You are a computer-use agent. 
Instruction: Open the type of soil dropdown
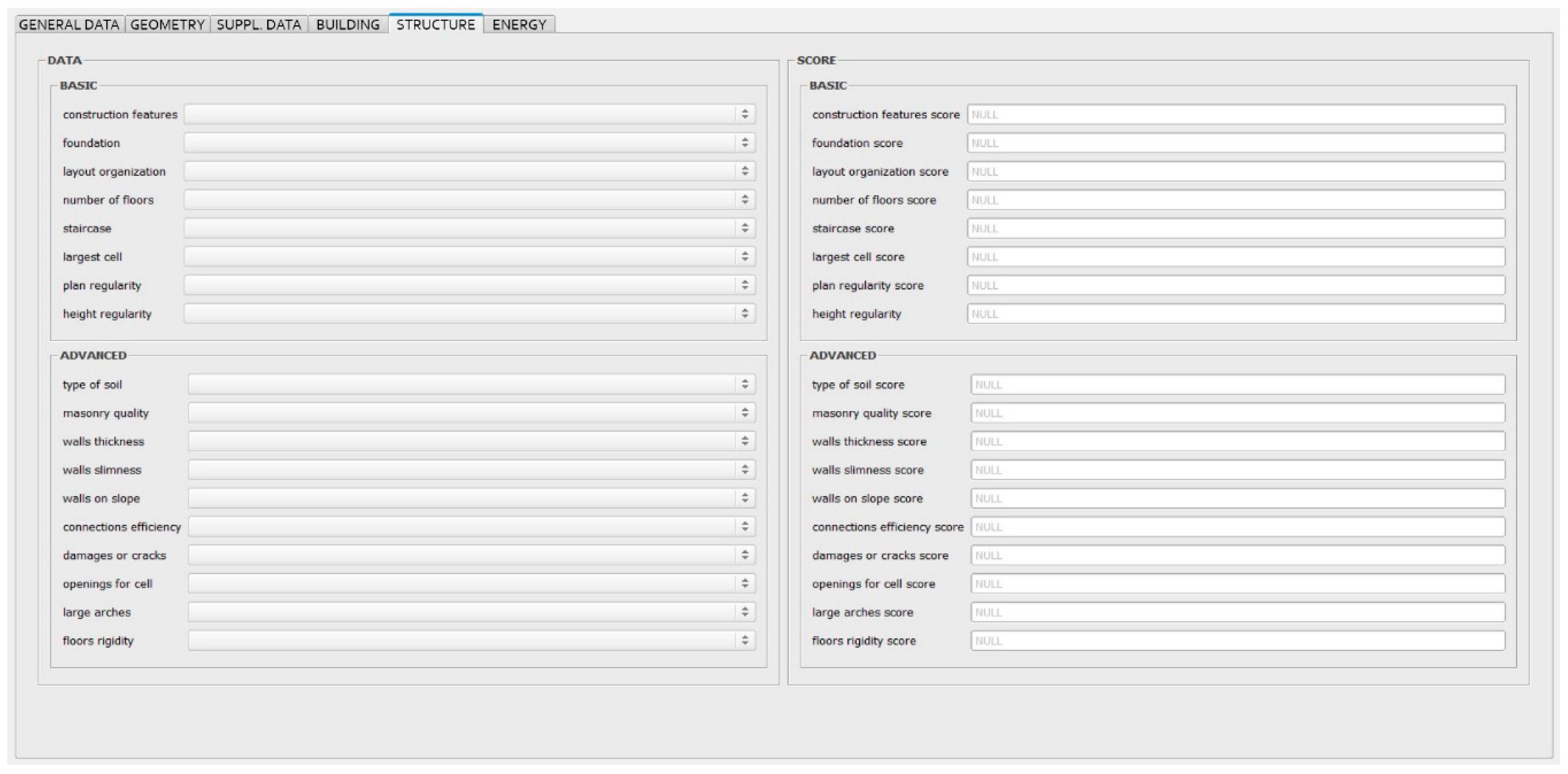point(471,384)
